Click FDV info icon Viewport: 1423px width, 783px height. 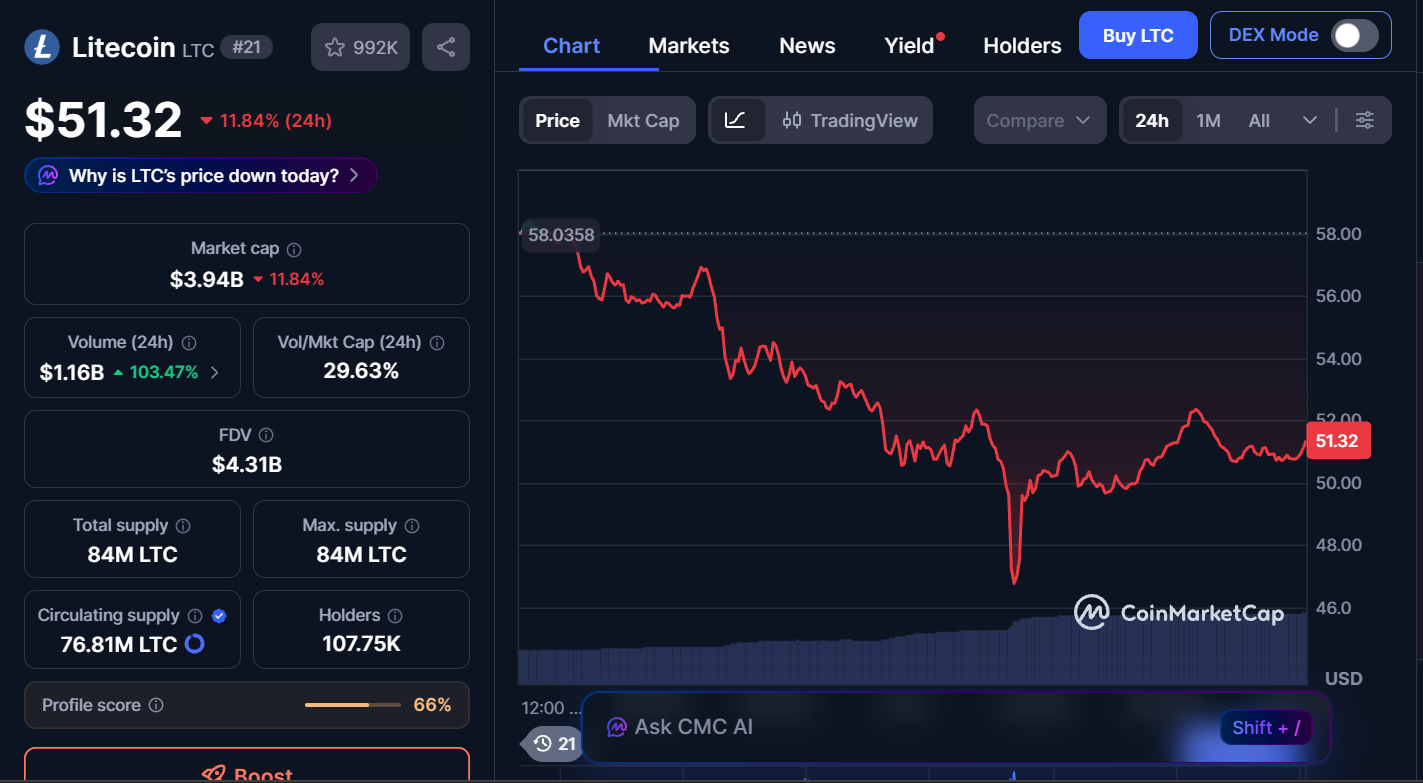(x=266, y=435)
